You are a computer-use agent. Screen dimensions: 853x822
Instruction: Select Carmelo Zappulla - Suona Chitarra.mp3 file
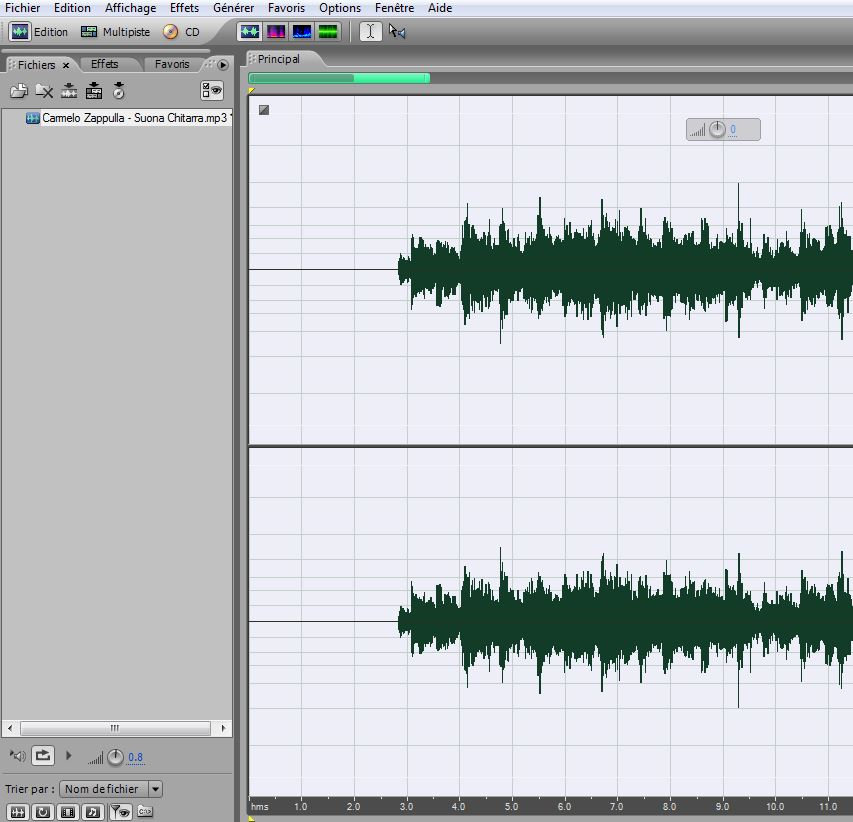(x=128, y=118)
